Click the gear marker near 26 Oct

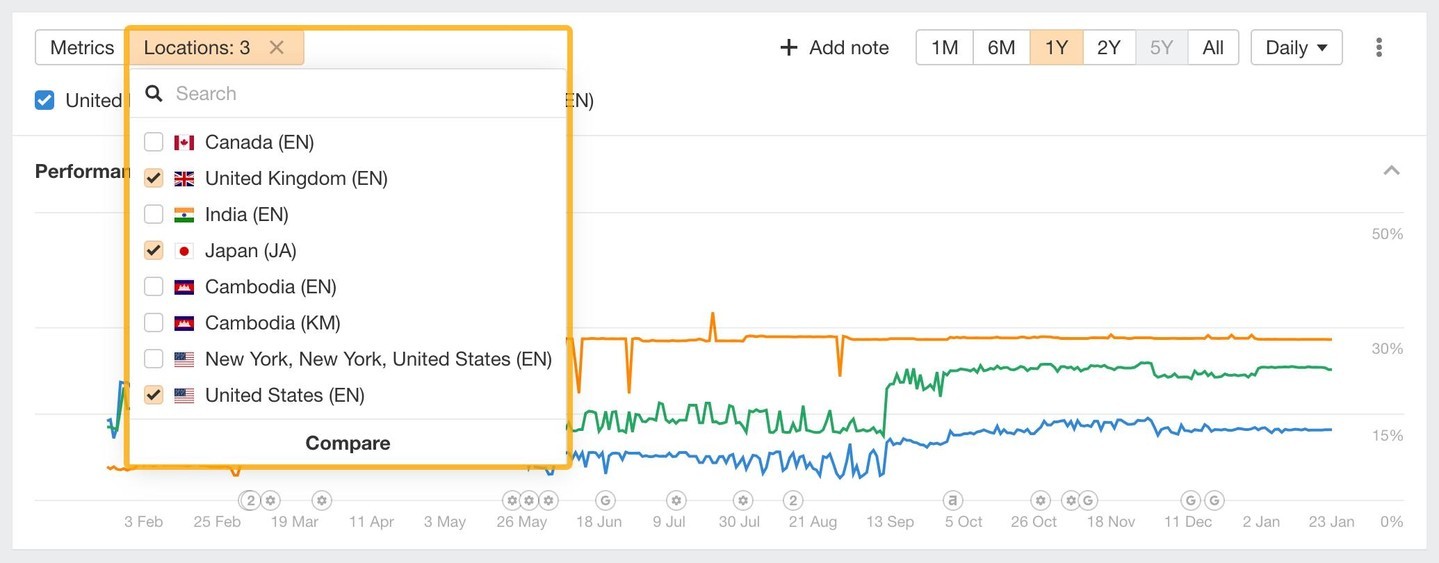pos(1041,499)
